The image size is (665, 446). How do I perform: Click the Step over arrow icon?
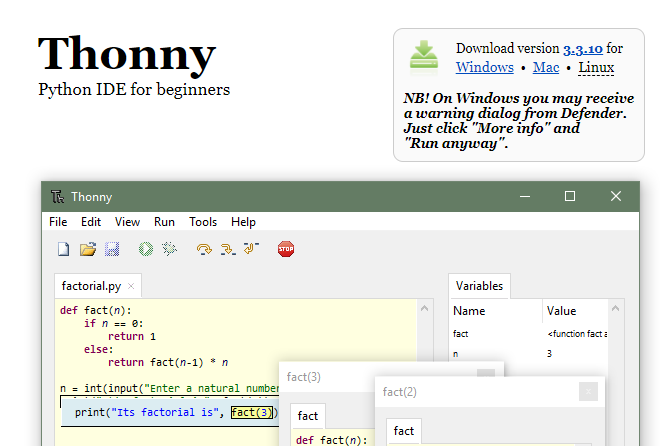[204, 249]
